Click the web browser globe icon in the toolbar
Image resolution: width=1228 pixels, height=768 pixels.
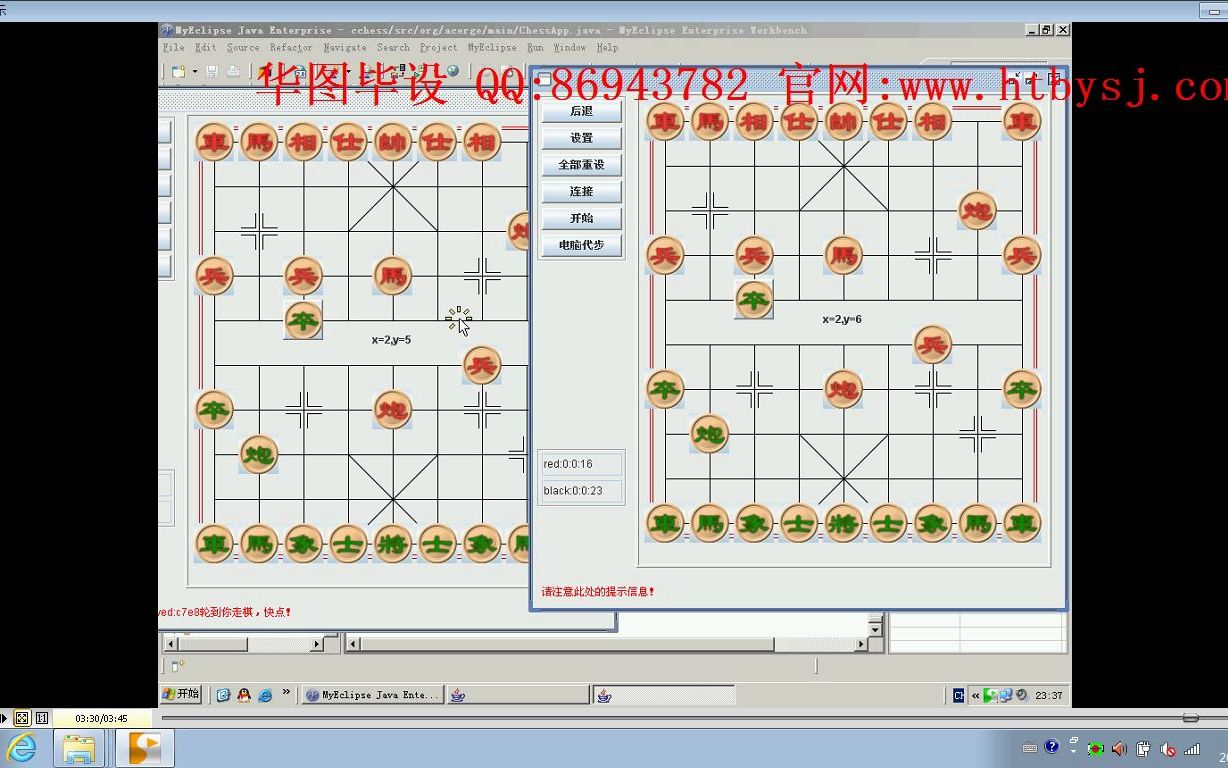[x=453, y=70]
